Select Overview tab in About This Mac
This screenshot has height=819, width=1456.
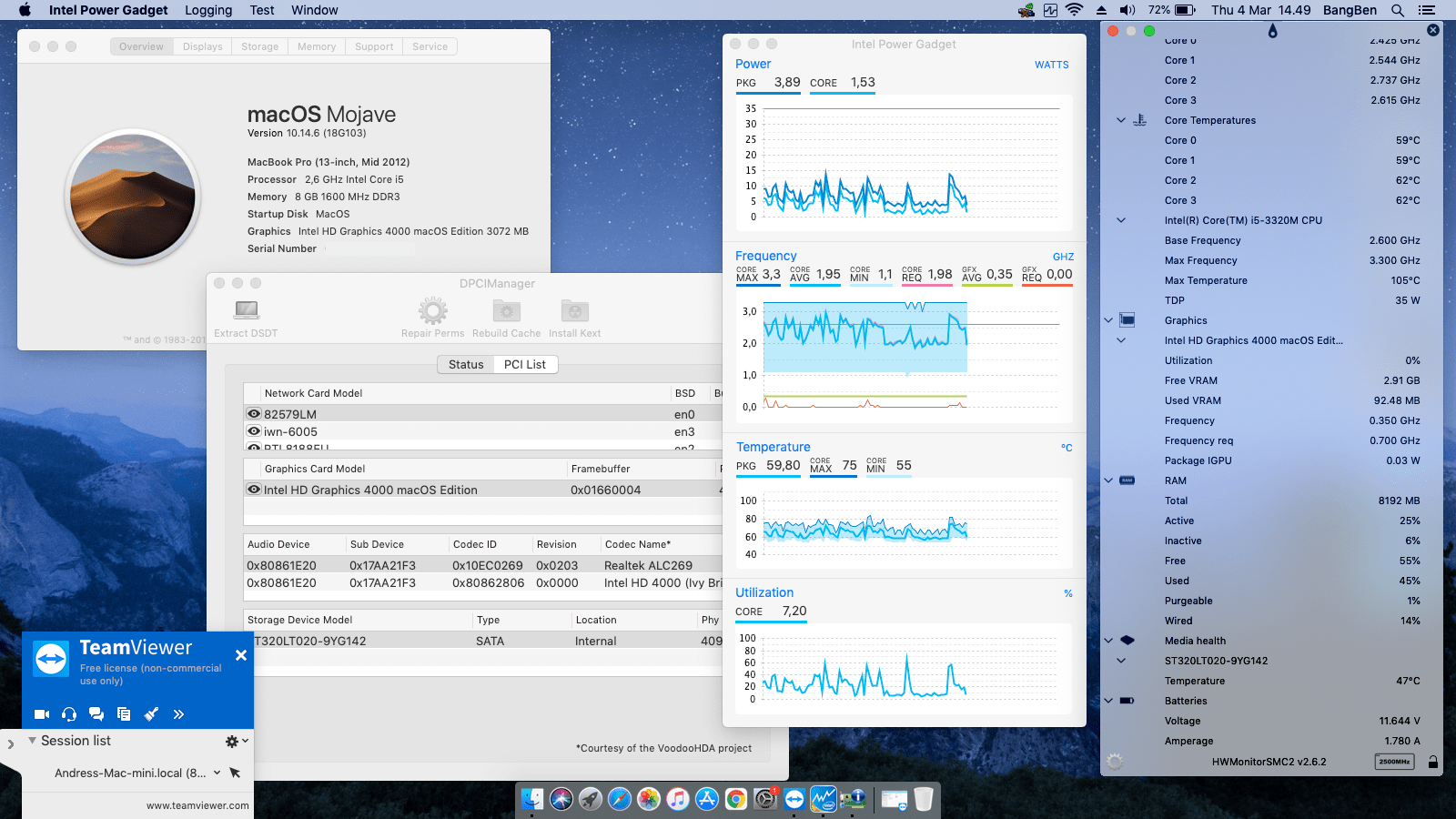point(141,46)
